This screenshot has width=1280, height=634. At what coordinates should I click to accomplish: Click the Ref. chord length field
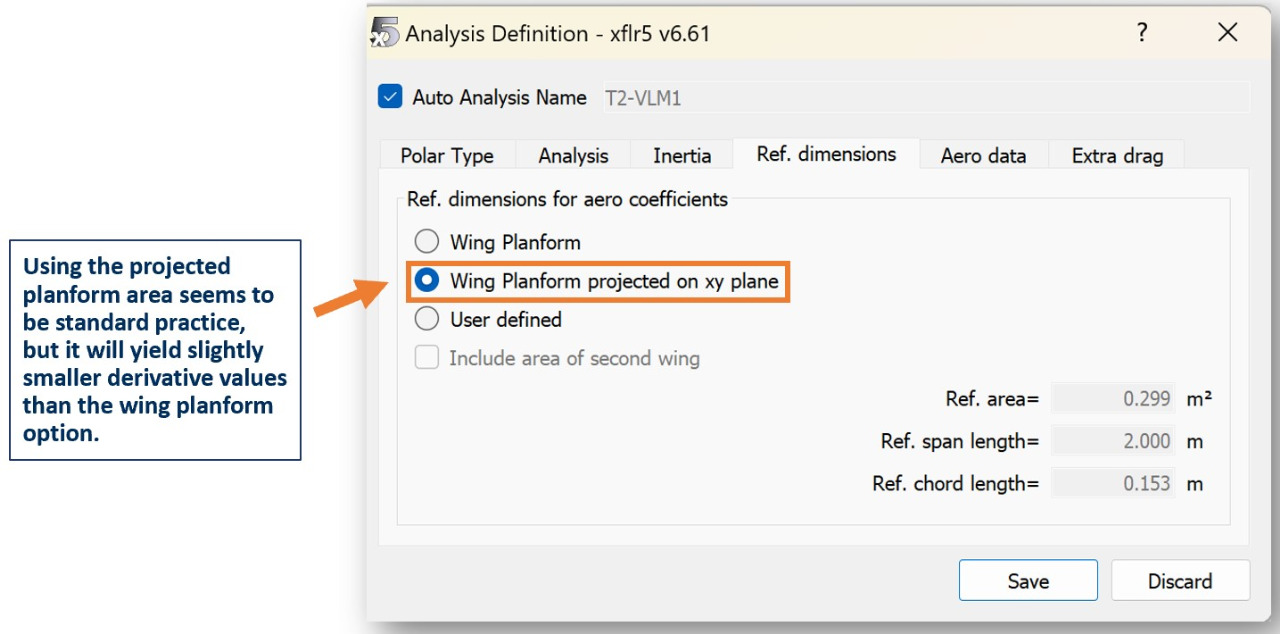coord(1113,483)
